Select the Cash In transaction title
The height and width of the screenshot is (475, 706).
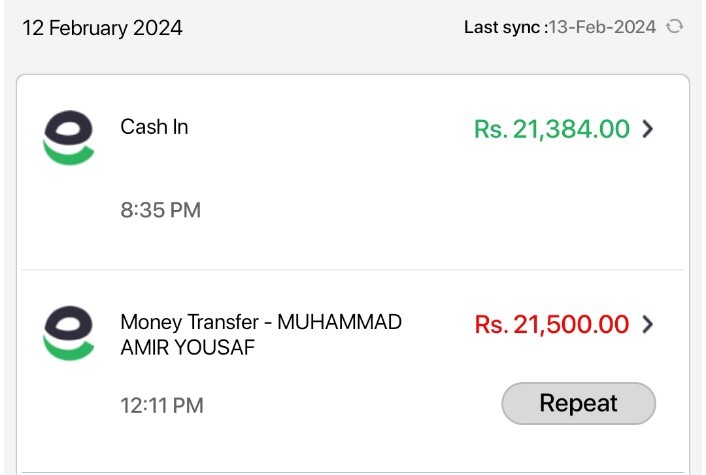pyautogui.click(x=154, y=127)
